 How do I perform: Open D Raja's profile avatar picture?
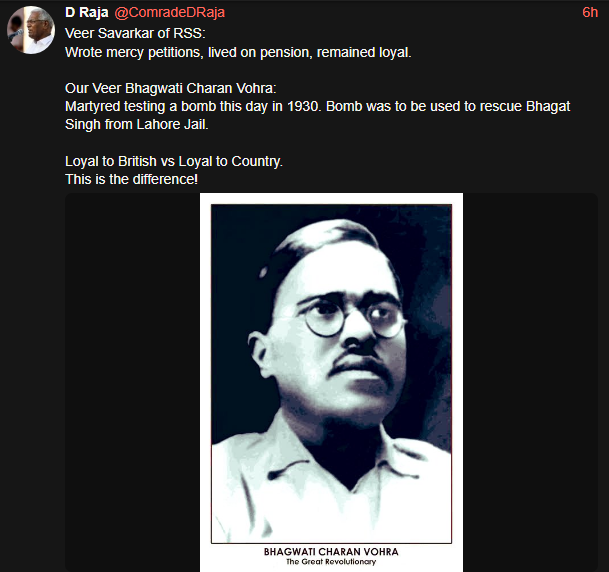[x=31, y=30]
